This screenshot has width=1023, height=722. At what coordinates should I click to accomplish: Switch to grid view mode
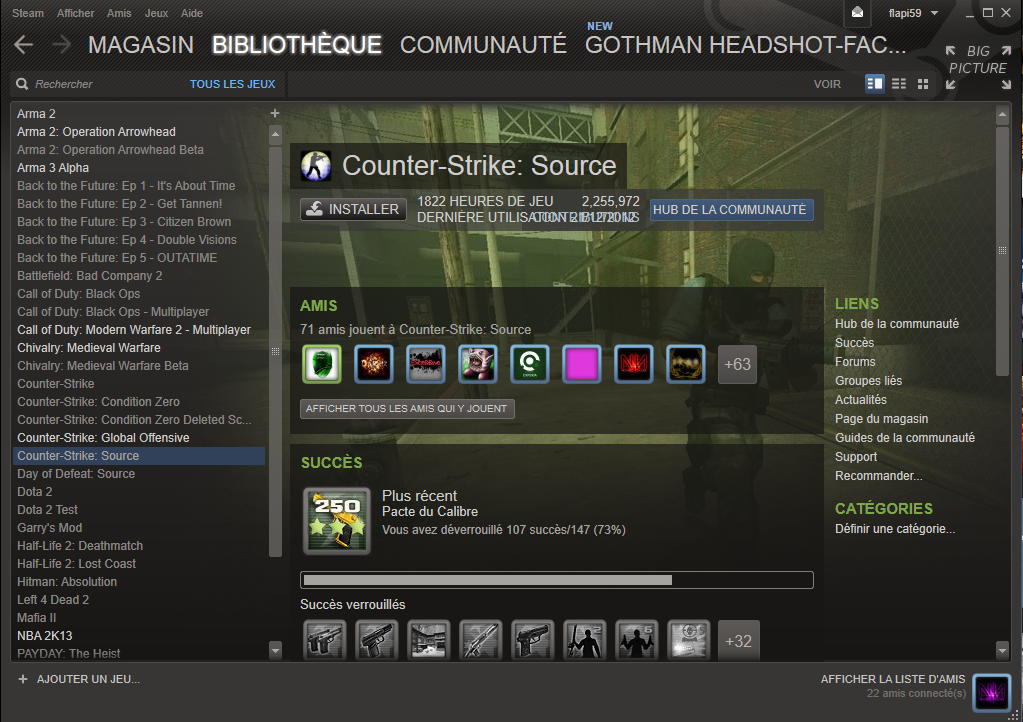923,84
